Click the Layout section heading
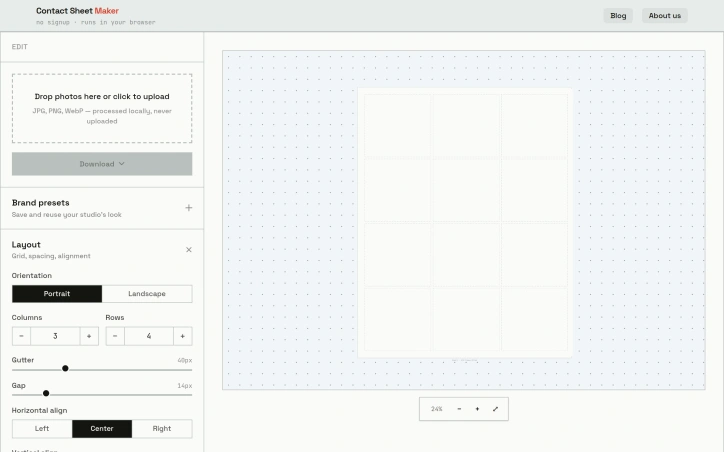724x452 pixels. tap(26, 245)
